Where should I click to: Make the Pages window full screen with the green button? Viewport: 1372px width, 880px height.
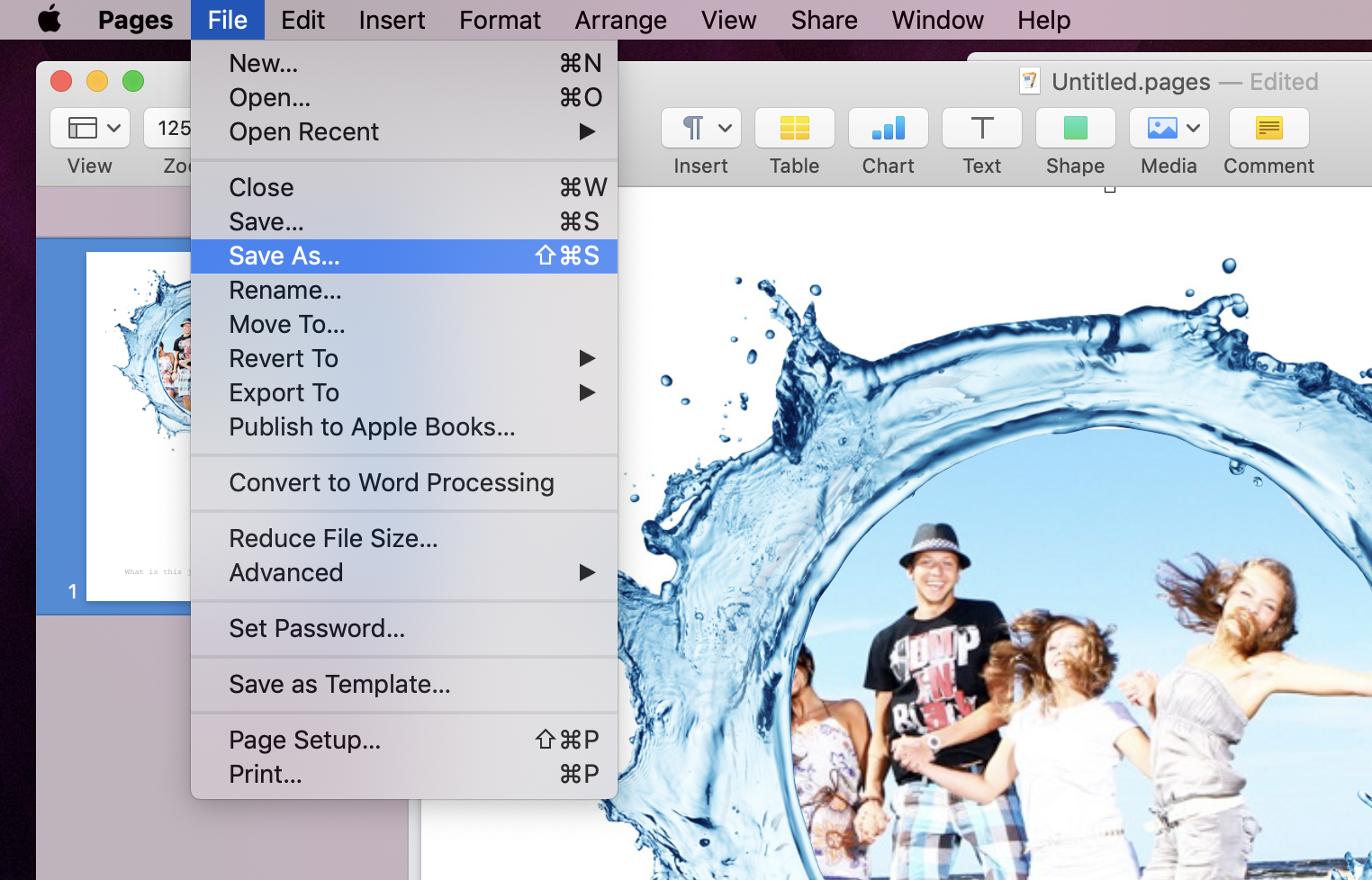tap(133, 81)
